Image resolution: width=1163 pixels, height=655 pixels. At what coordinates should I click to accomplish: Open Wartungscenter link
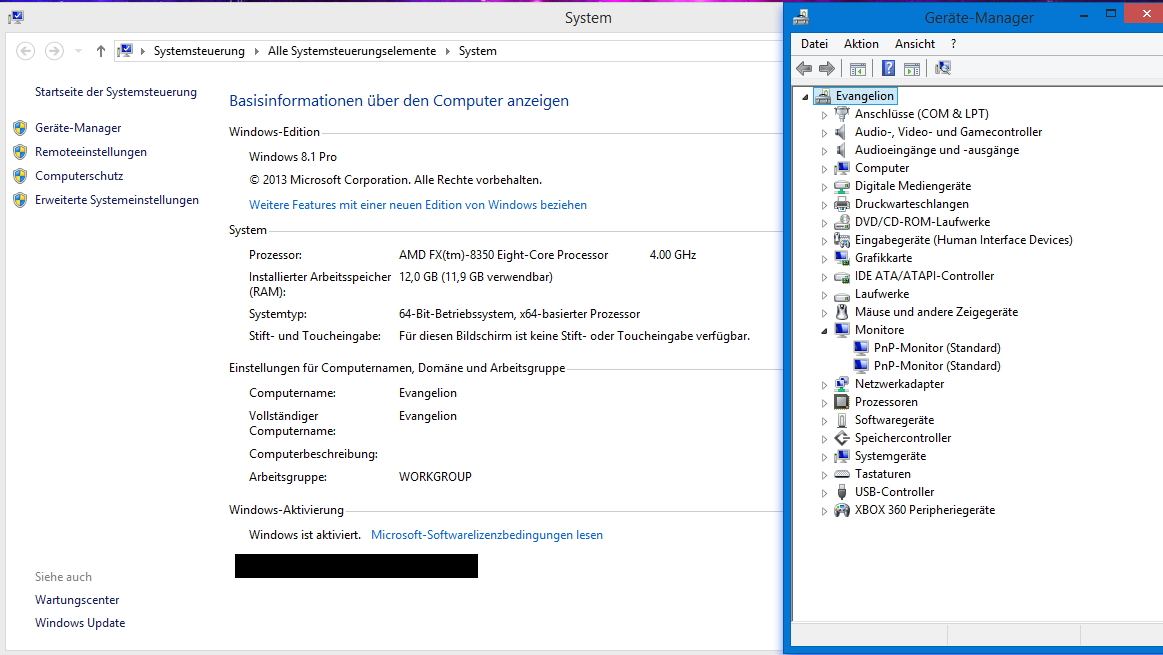point(77,600)
